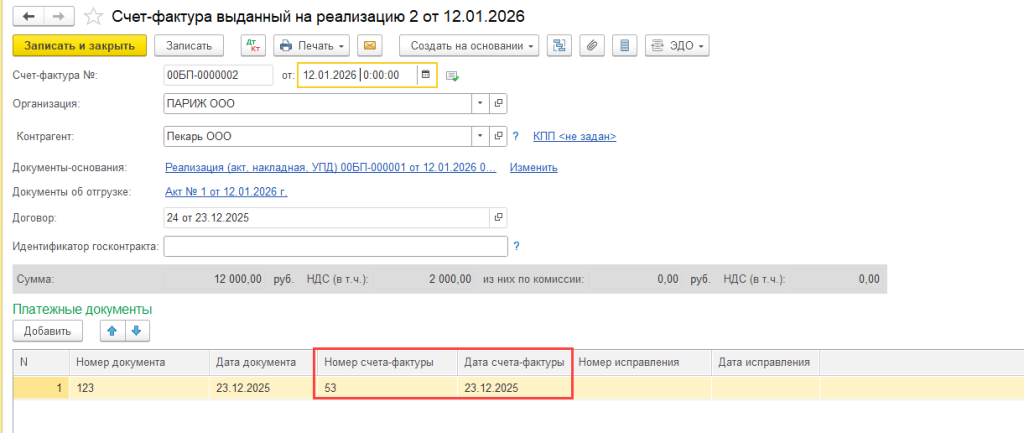Viewport: 1024px width, 433px height.
Task: Open document structure (related documents) icon
Action: [559, 46]
